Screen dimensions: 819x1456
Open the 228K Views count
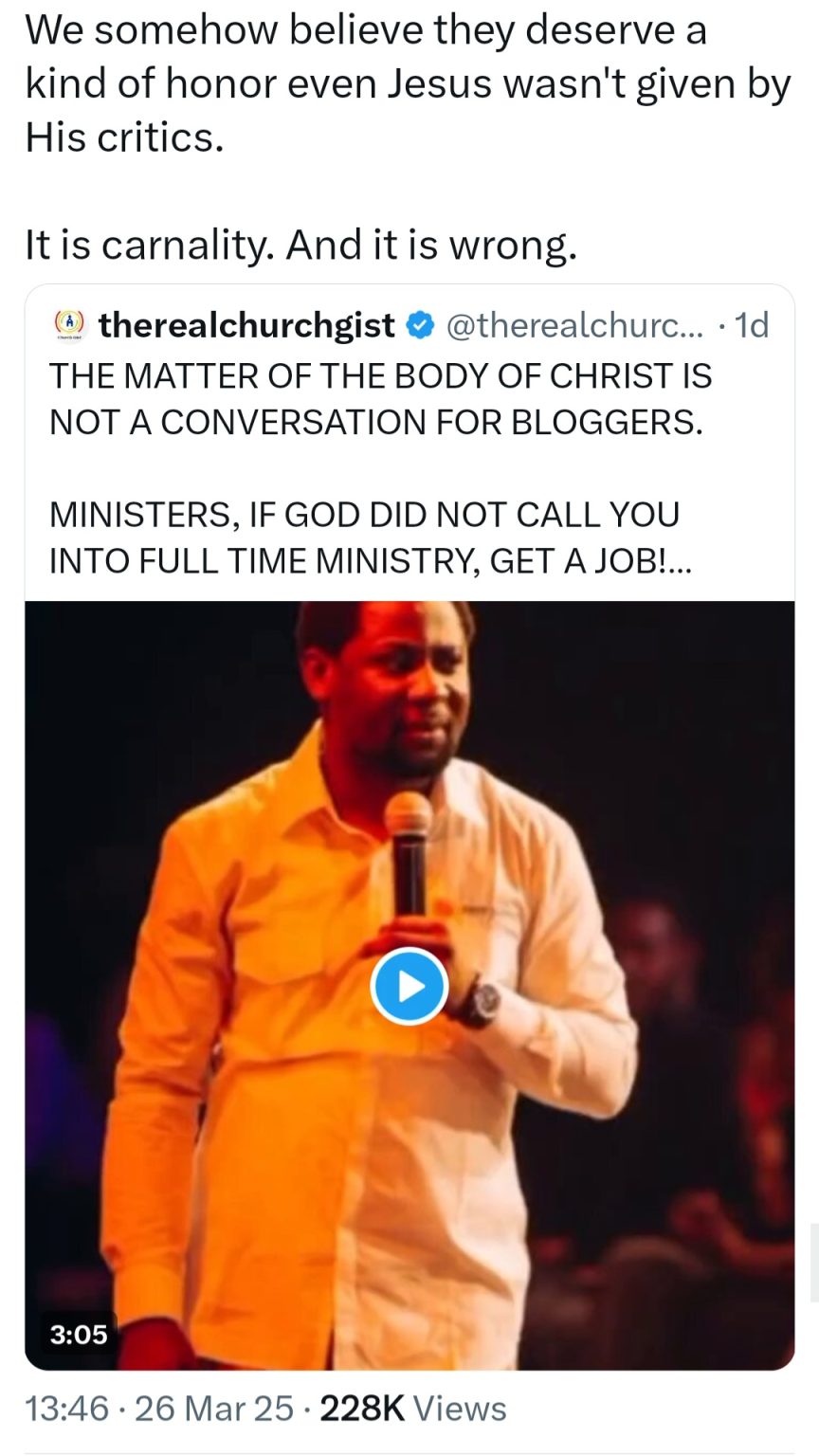click(x=412, y=1409)
